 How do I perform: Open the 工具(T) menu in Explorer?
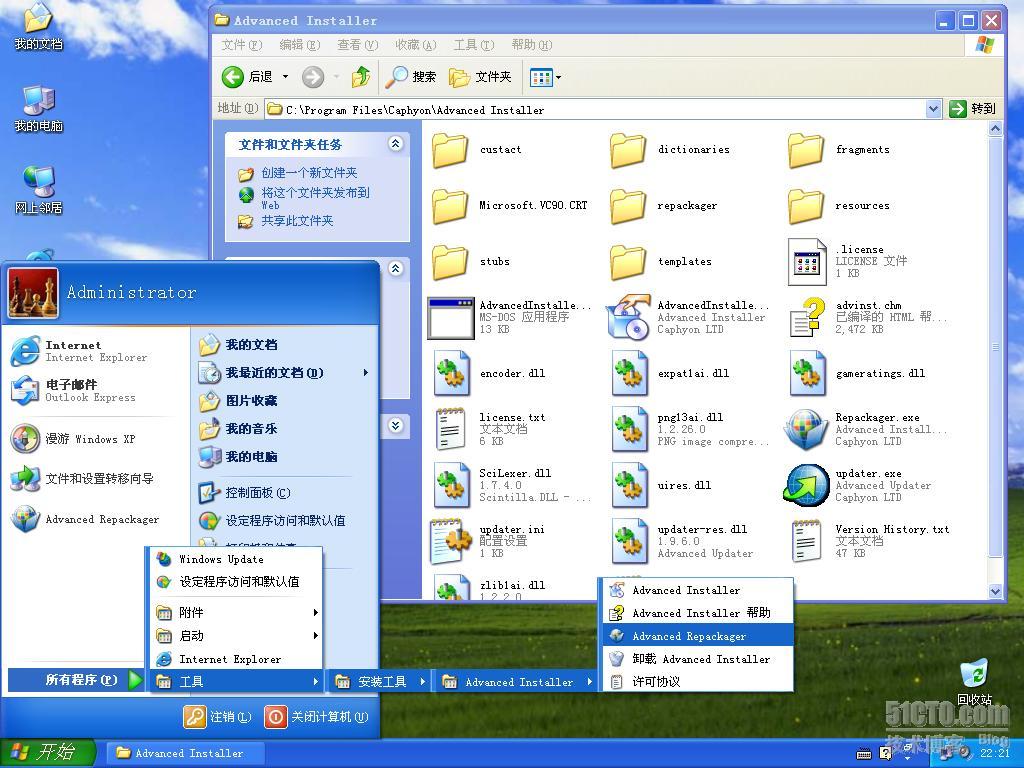click(x=474, y=45)
